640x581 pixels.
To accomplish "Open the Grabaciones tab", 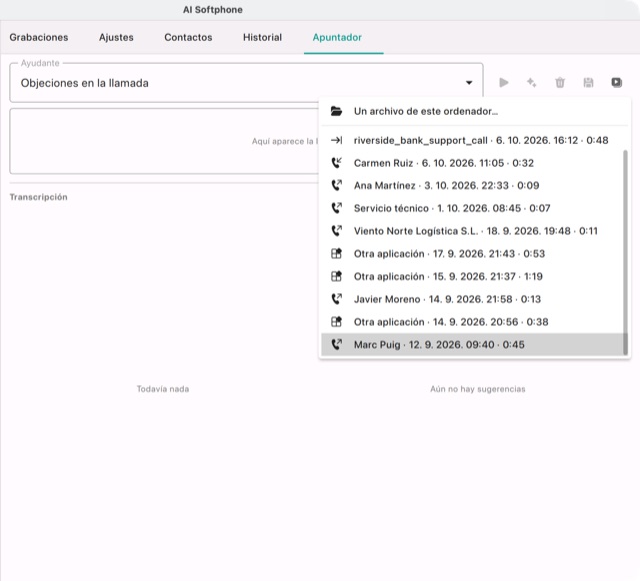I will point(39,37).
